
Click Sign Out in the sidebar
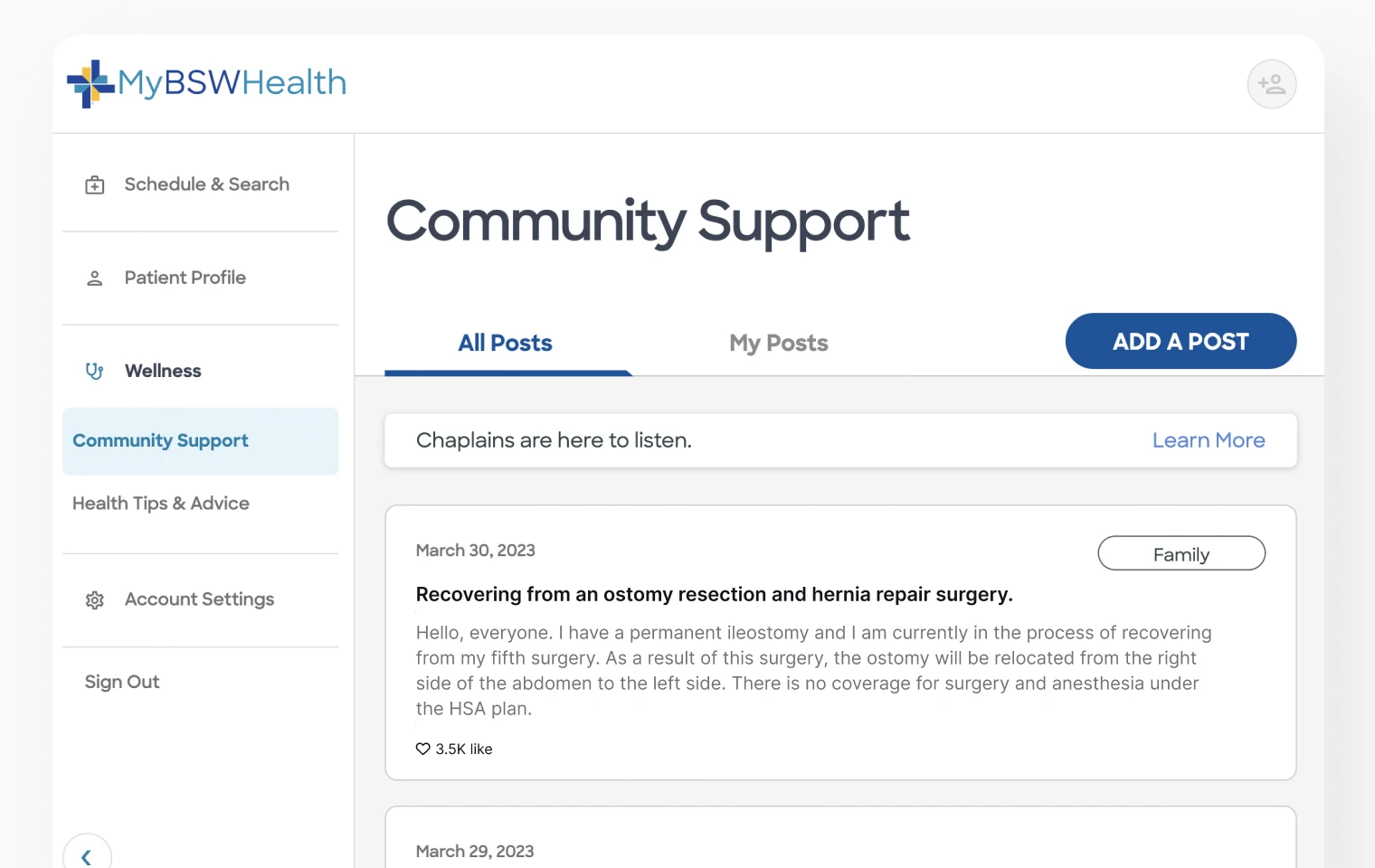pos(122,682)
